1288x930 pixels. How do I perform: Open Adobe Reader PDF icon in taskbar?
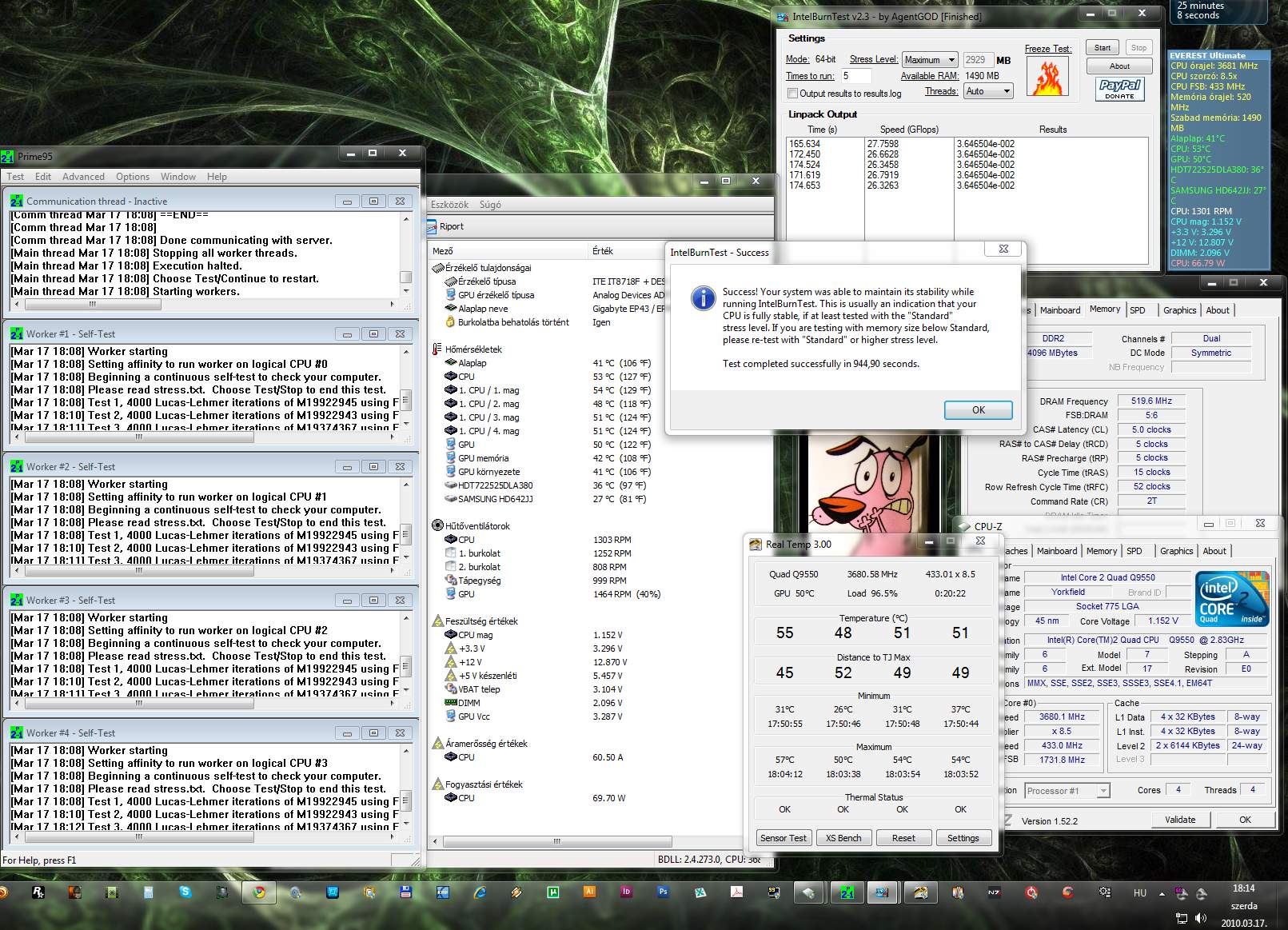(x=736, y=892)
